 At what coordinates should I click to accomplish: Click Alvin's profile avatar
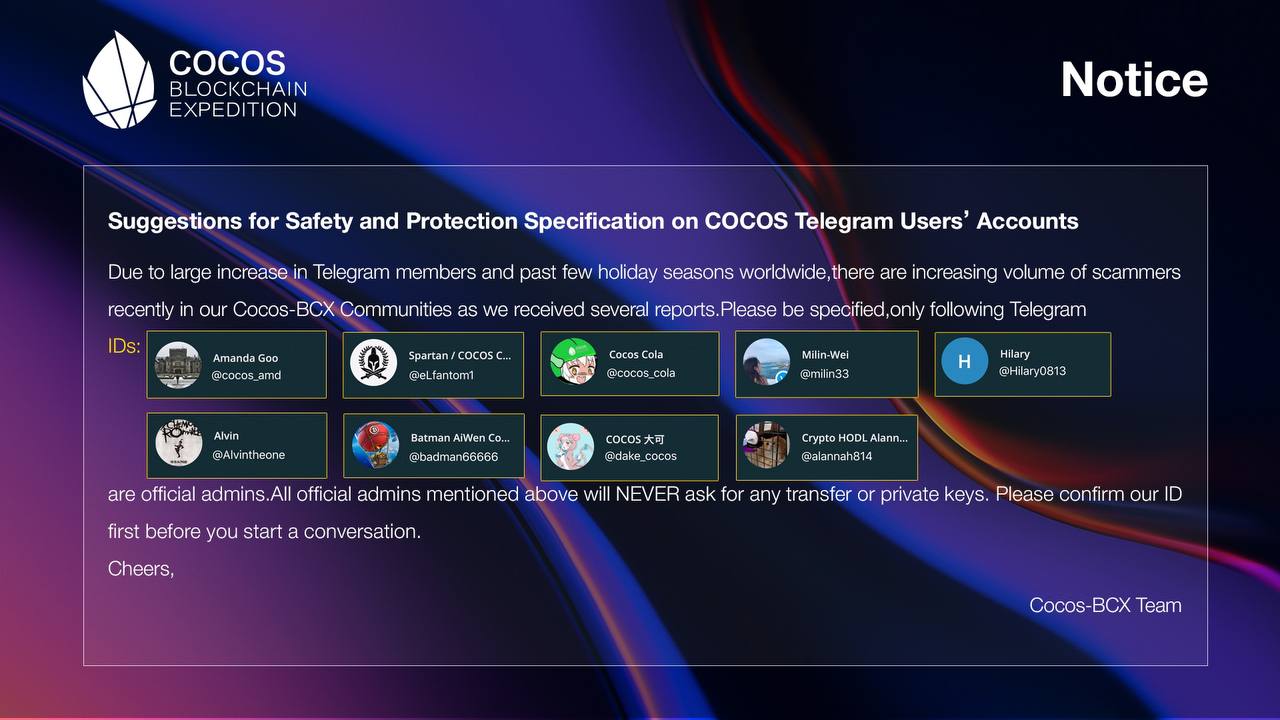click(179, 444)
